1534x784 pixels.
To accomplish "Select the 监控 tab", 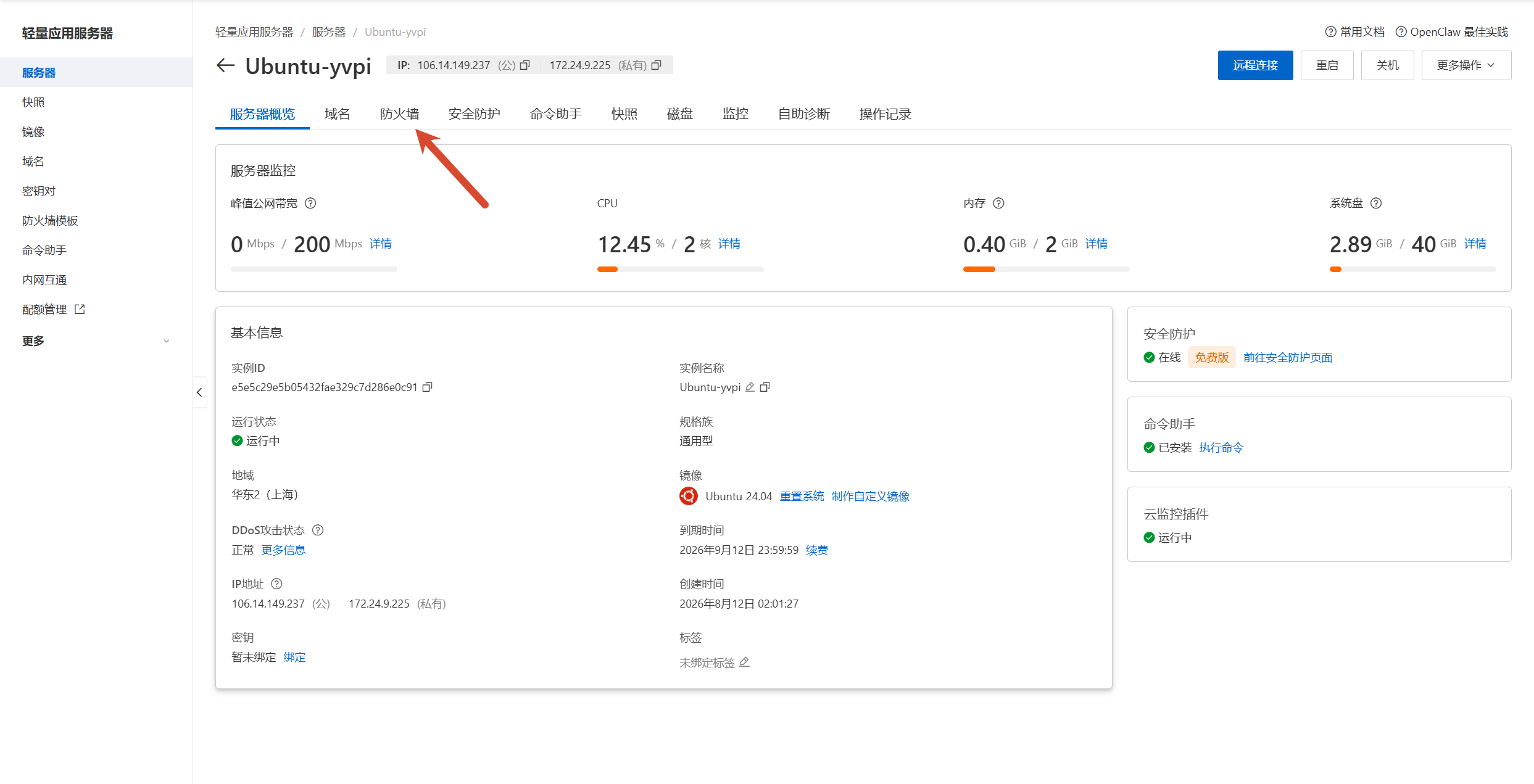I will coord(736,114).
